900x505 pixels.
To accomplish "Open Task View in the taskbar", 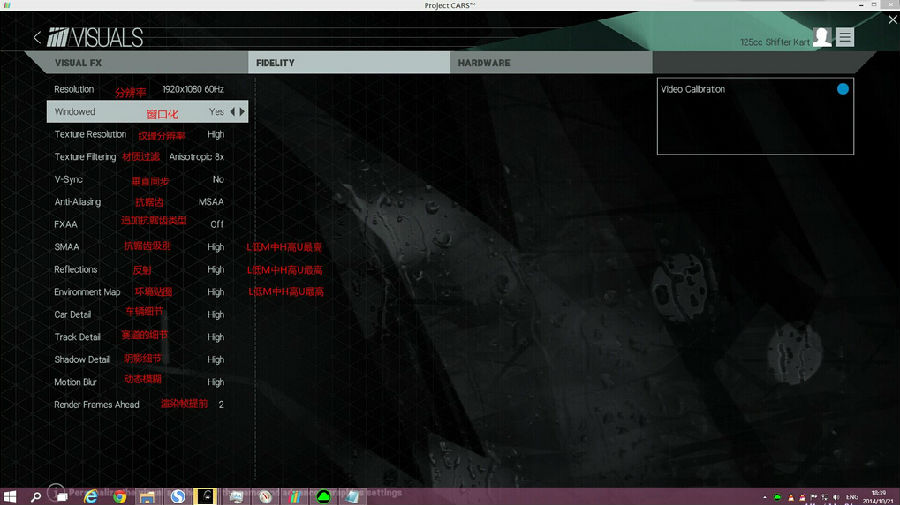I will [x=60, y=496].
